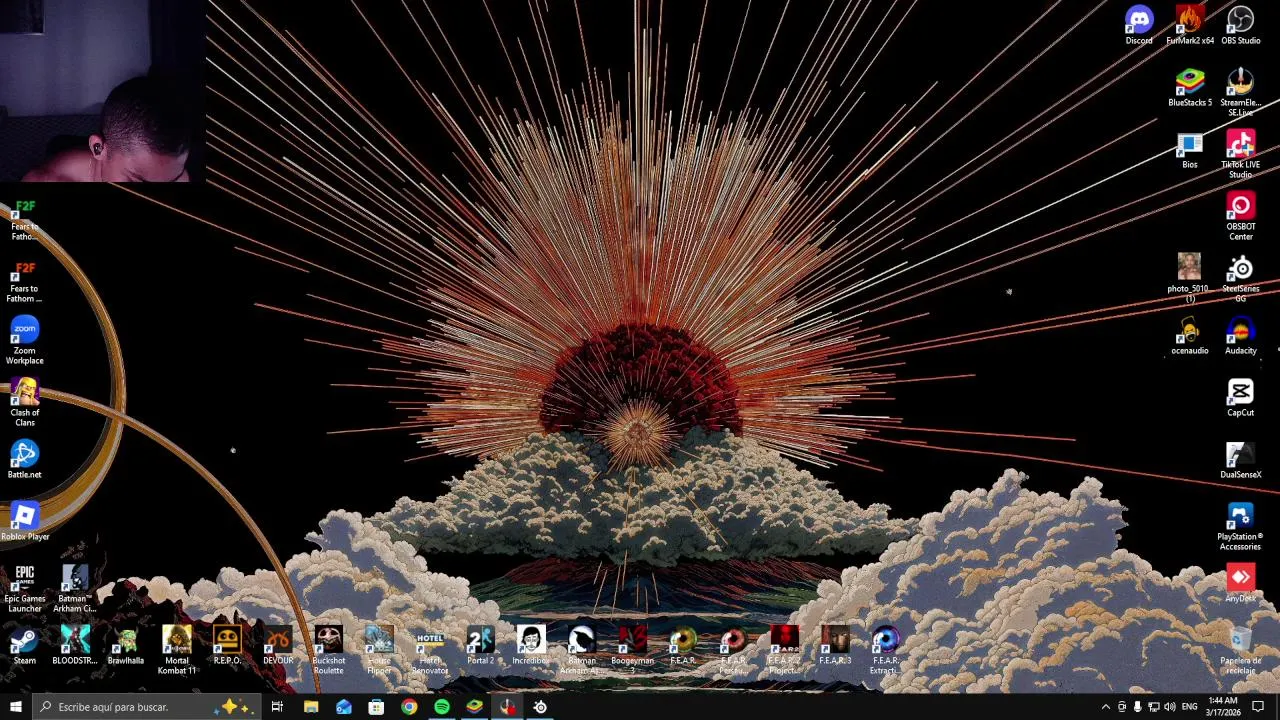Open the Buckshot Roulette shortcut
The width and height of the screenshot is (1280, 720).
329,651
